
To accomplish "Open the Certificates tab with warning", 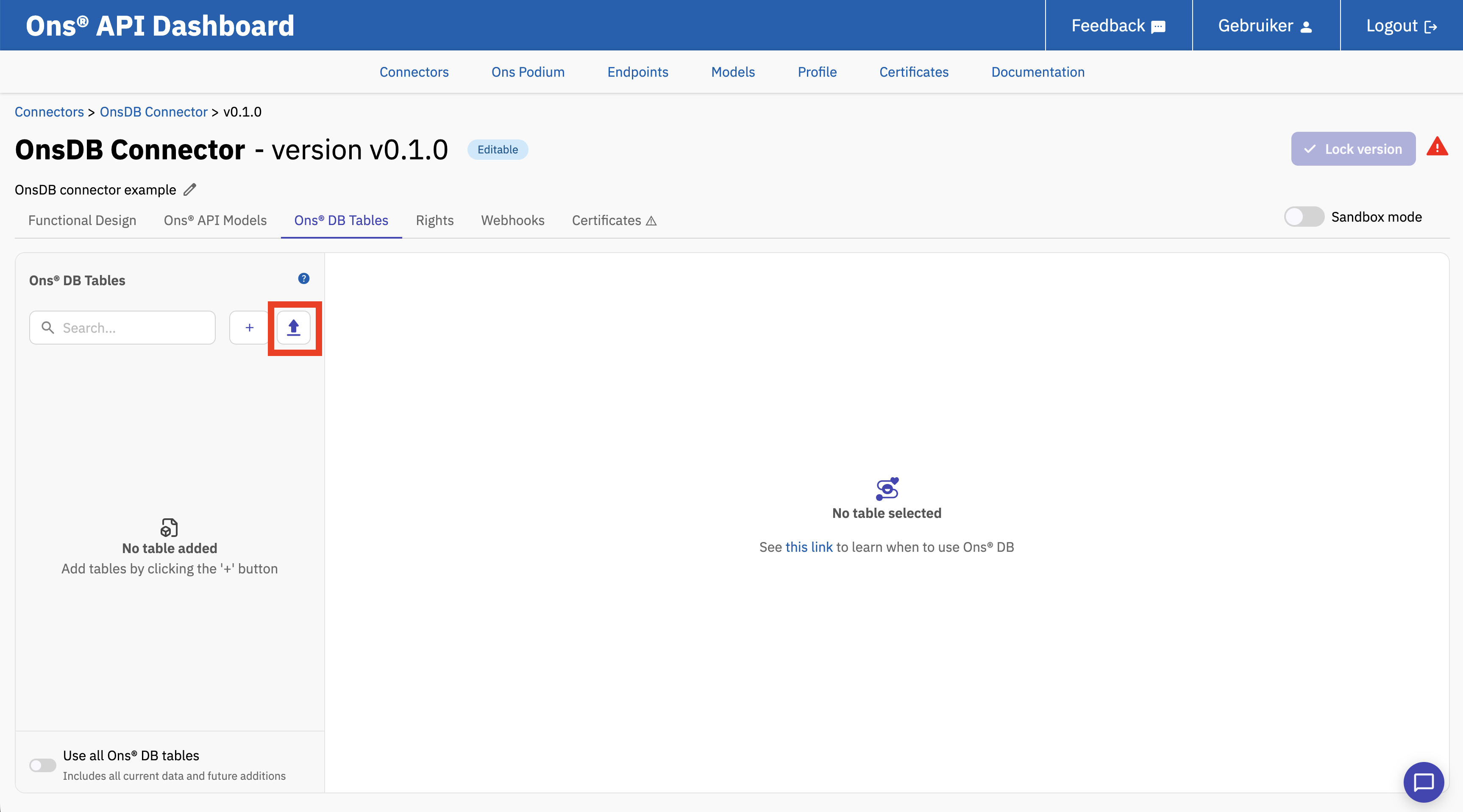I will tap(614, 220).
